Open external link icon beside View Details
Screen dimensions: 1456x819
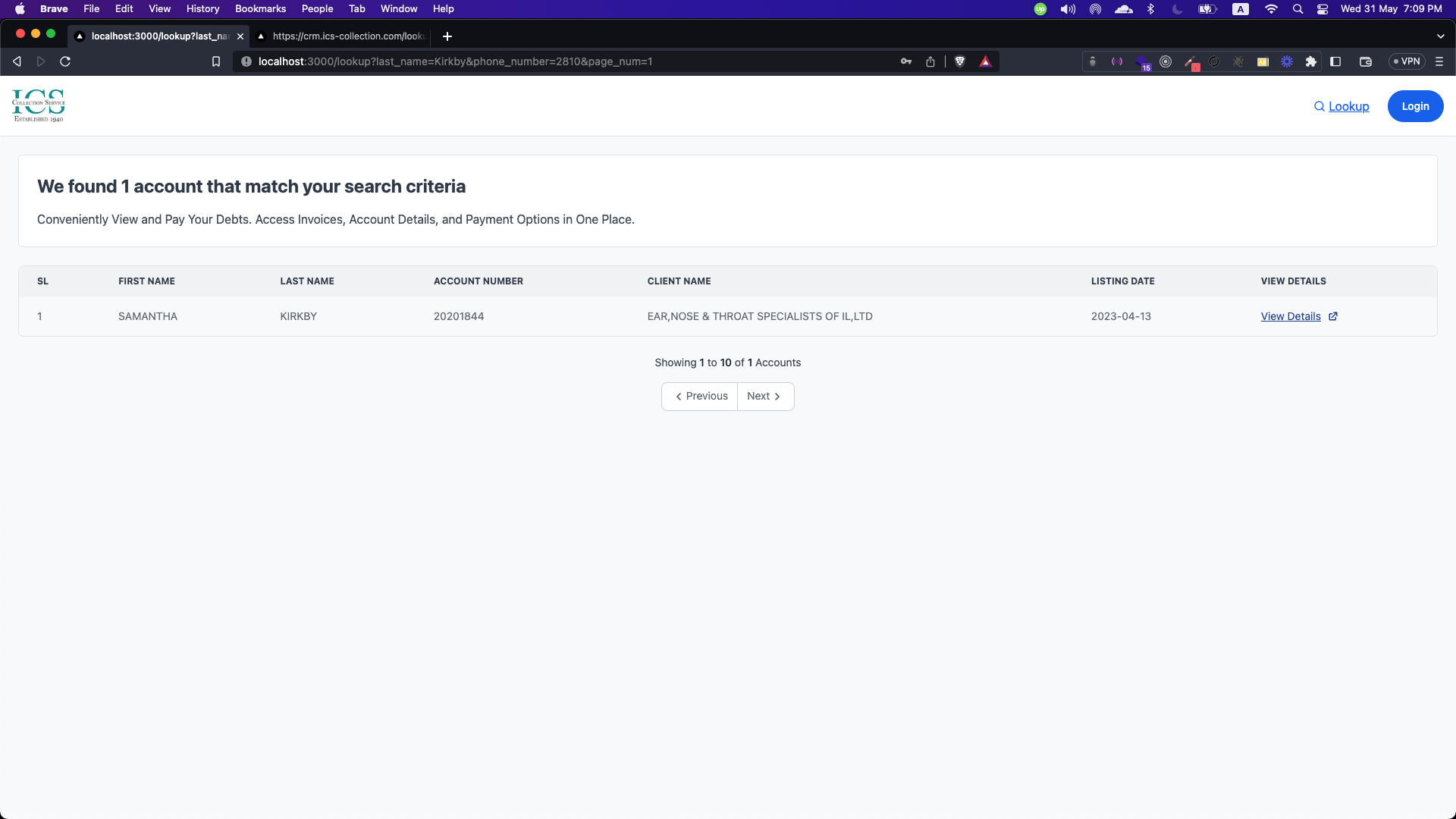1333,316
